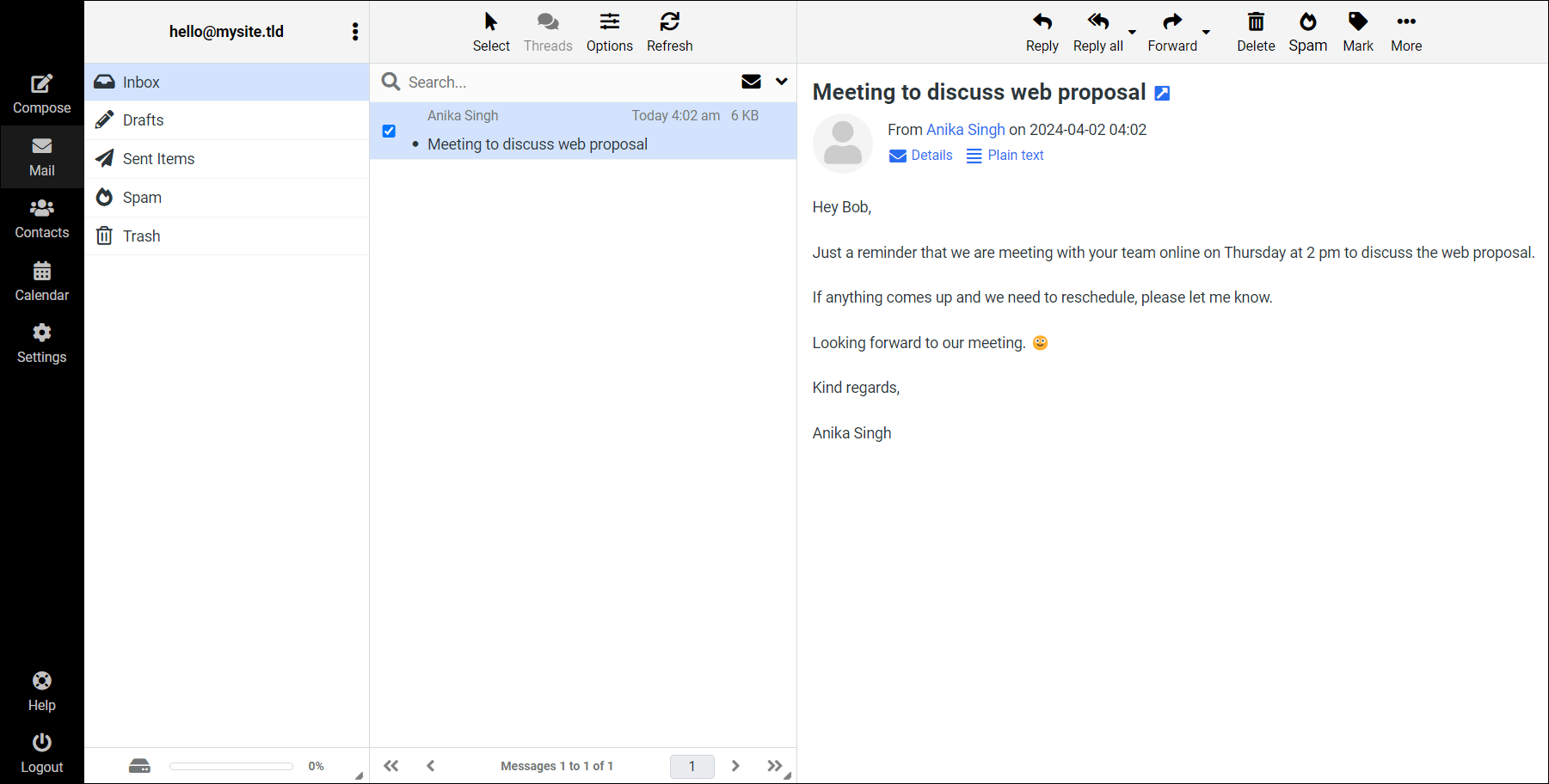Toggle message selection mode via Select

pos(490,31)
